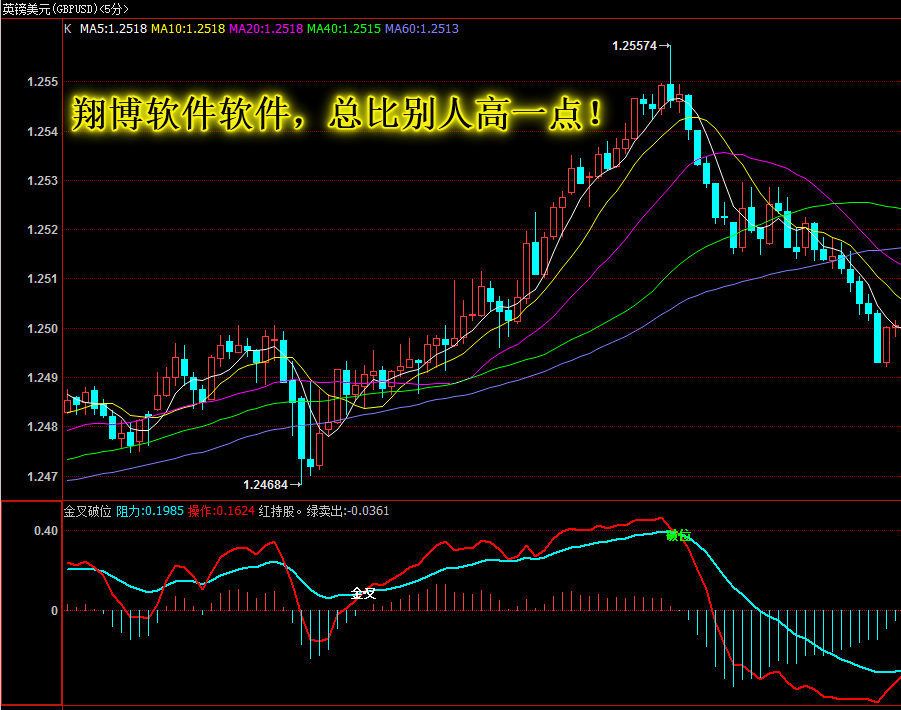
Task: Click the GBPUSD 5-minute chart title
Action: tap(66, 9)
